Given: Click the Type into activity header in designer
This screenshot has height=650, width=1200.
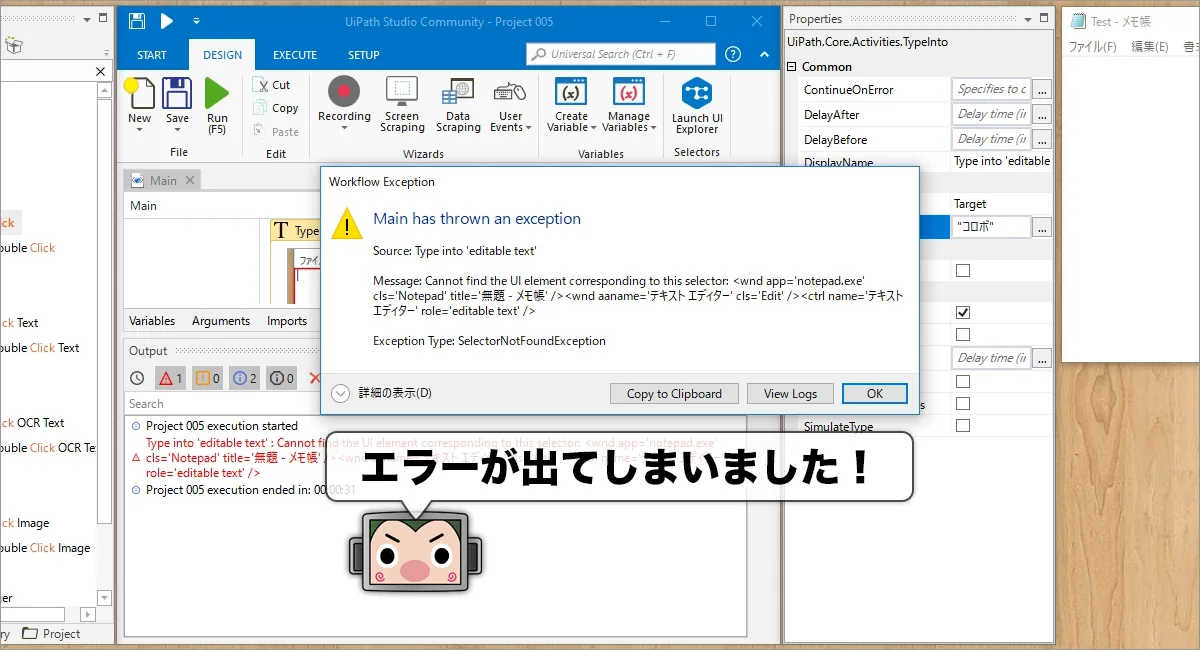Looking at the screenshot, I should pos(295,230).
